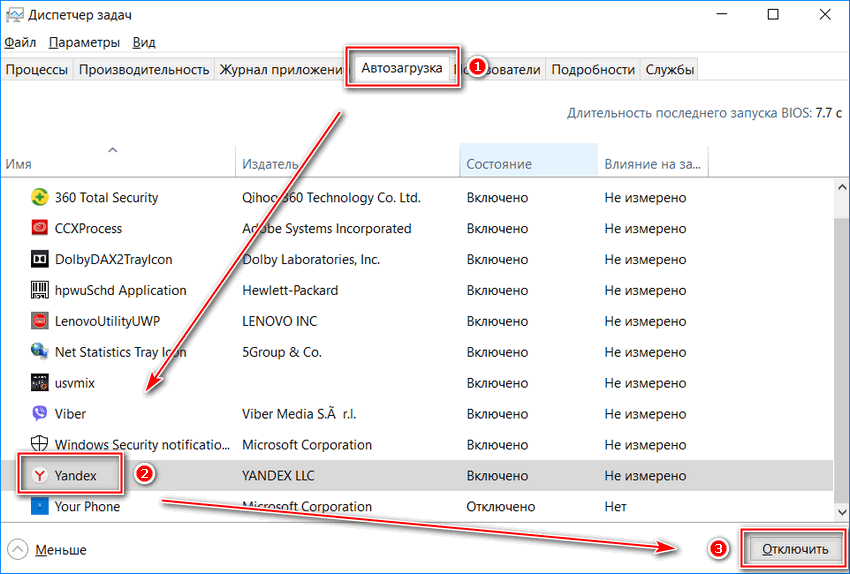
Task: Switch to the Процессы tab
Action: click(x=37, y=69)
